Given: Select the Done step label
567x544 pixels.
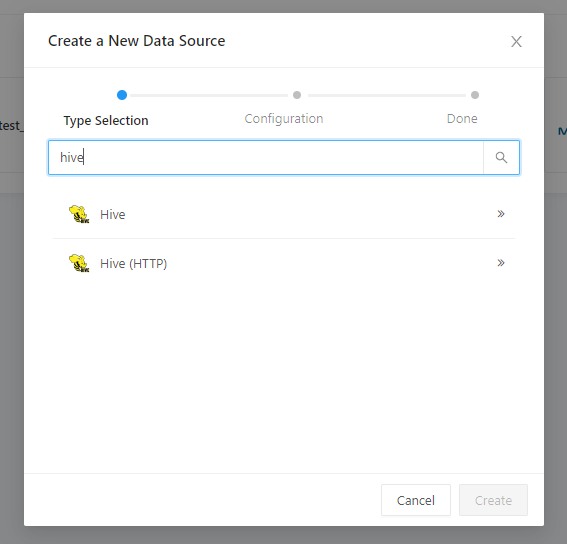Looking at the screenshot, I should (462, 119).
